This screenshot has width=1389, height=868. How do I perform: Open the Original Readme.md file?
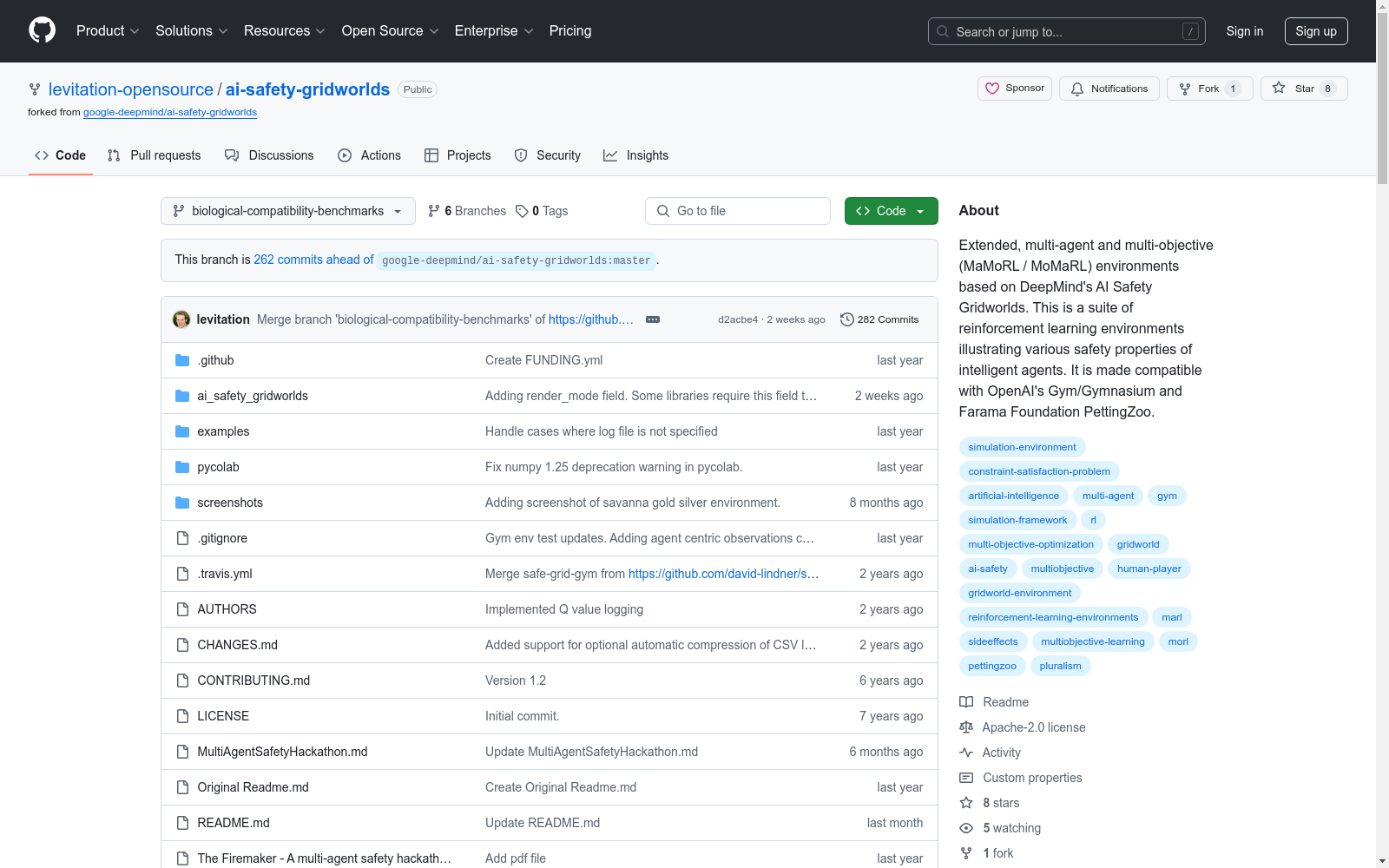[253, 787]
